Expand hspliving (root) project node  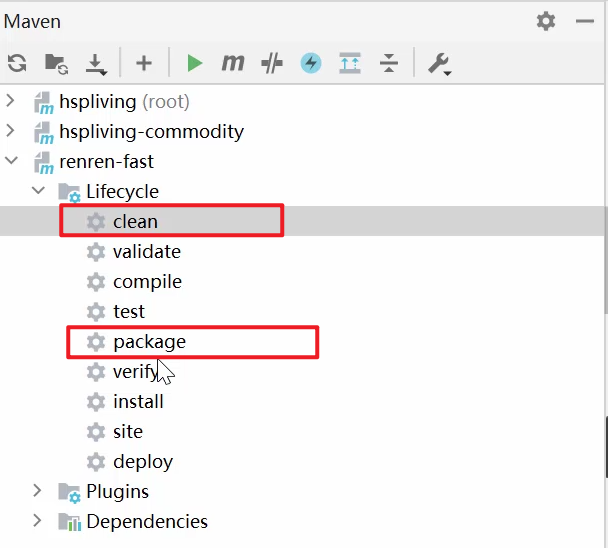10,101
